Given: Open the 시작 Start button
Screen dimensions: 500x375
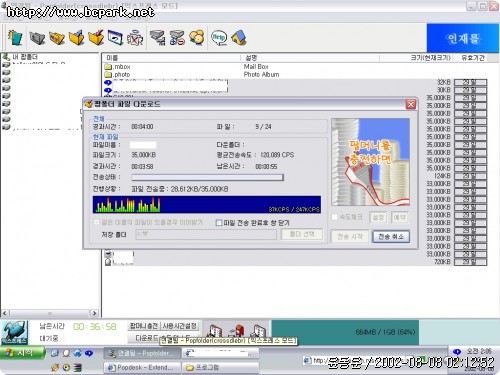Looking at the screenshot, I should [x=22, y=353].
